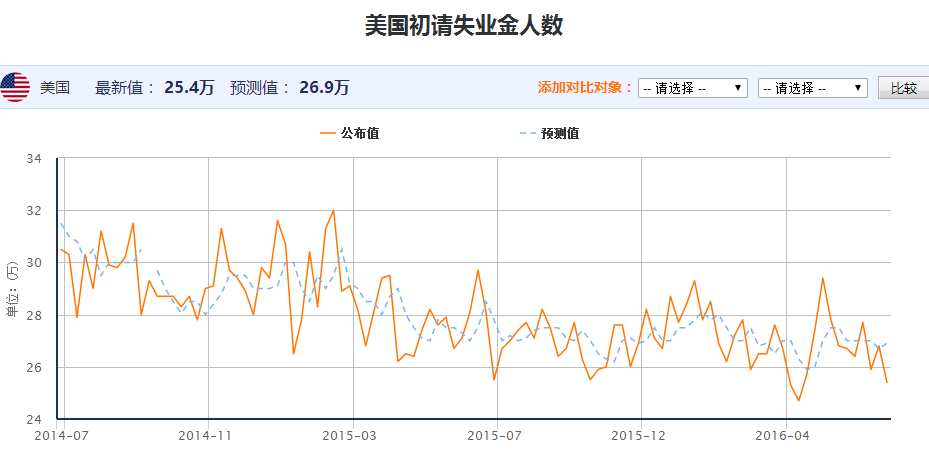Click the y-axis value 26
Image resolution: width=929 pixels, height=459 pixels.
[34, 367]
